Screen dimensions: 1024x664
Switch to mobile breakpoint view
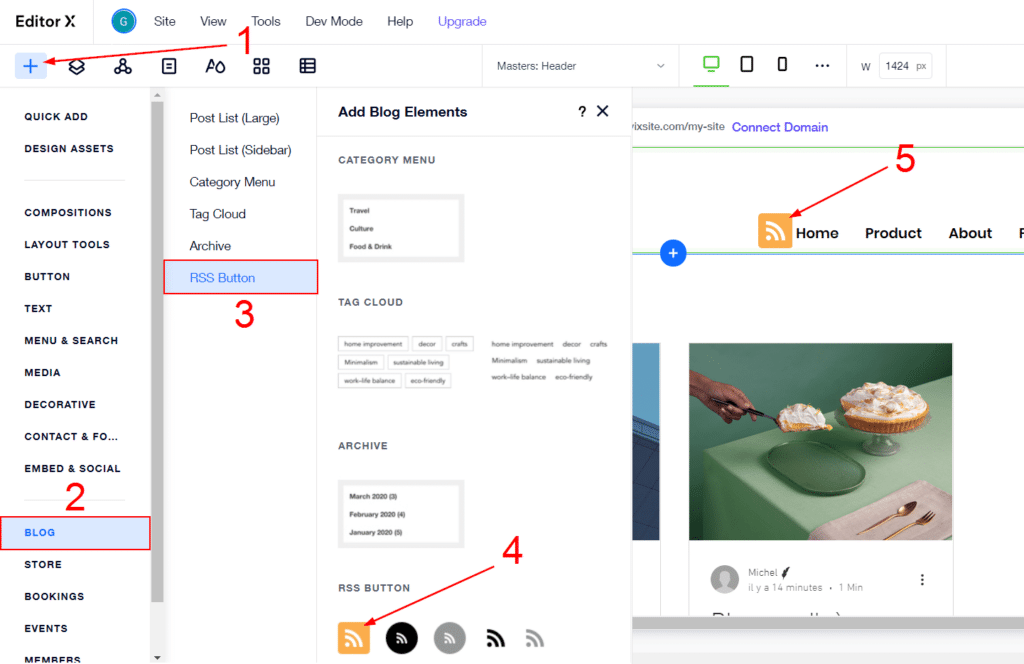[782, 65]
